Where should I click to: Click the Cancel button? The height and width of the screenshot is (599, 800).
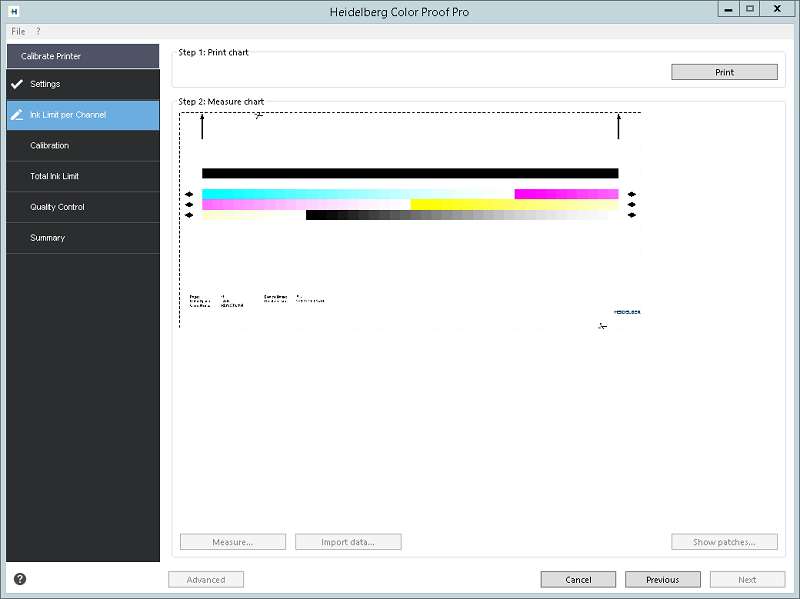pos(578,580)
